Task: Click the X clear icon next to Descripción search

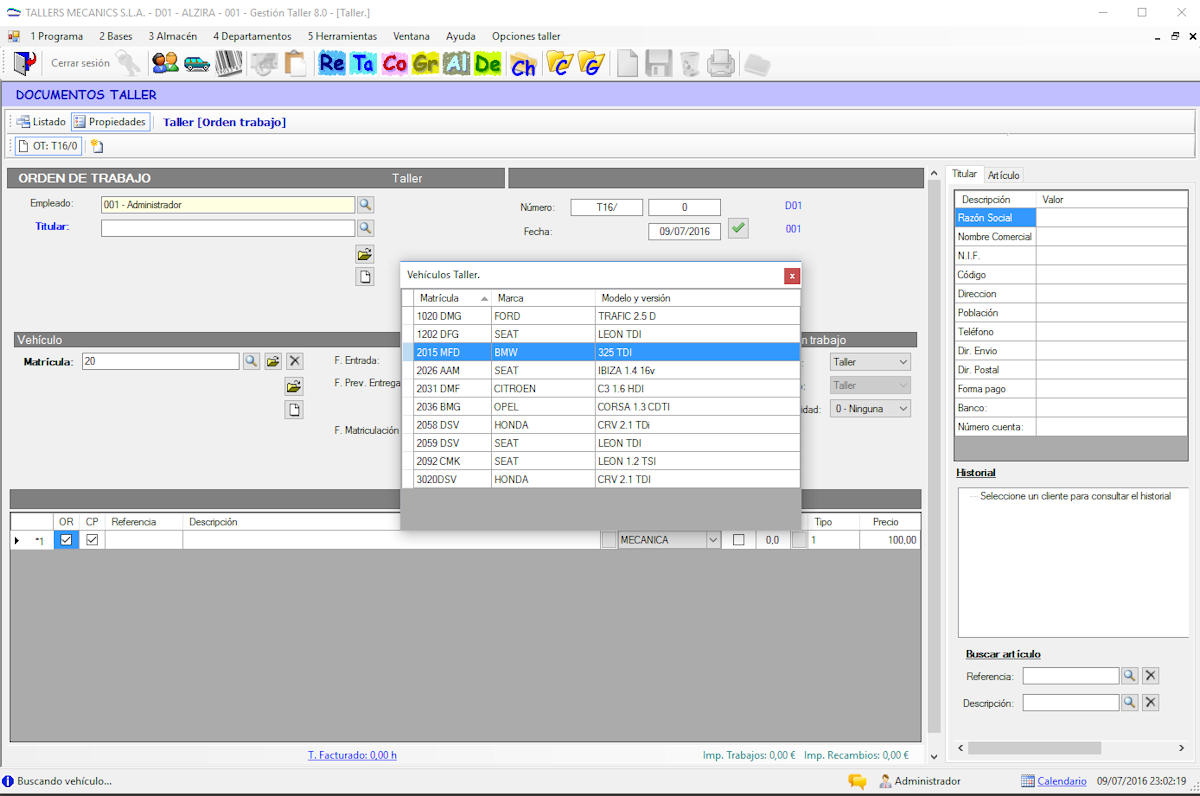Action: 1151,703
